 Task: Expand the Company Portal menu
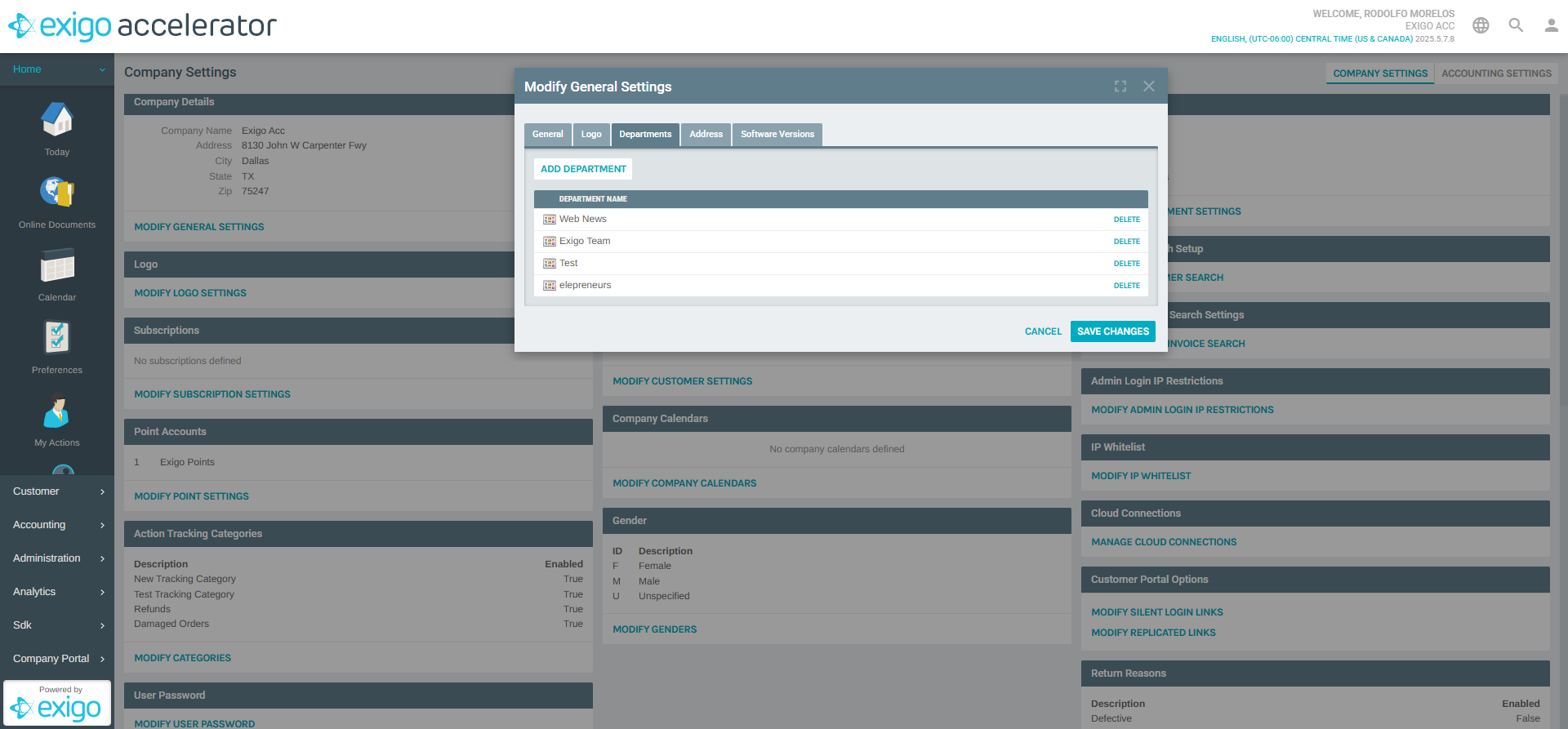click(57, 659)
